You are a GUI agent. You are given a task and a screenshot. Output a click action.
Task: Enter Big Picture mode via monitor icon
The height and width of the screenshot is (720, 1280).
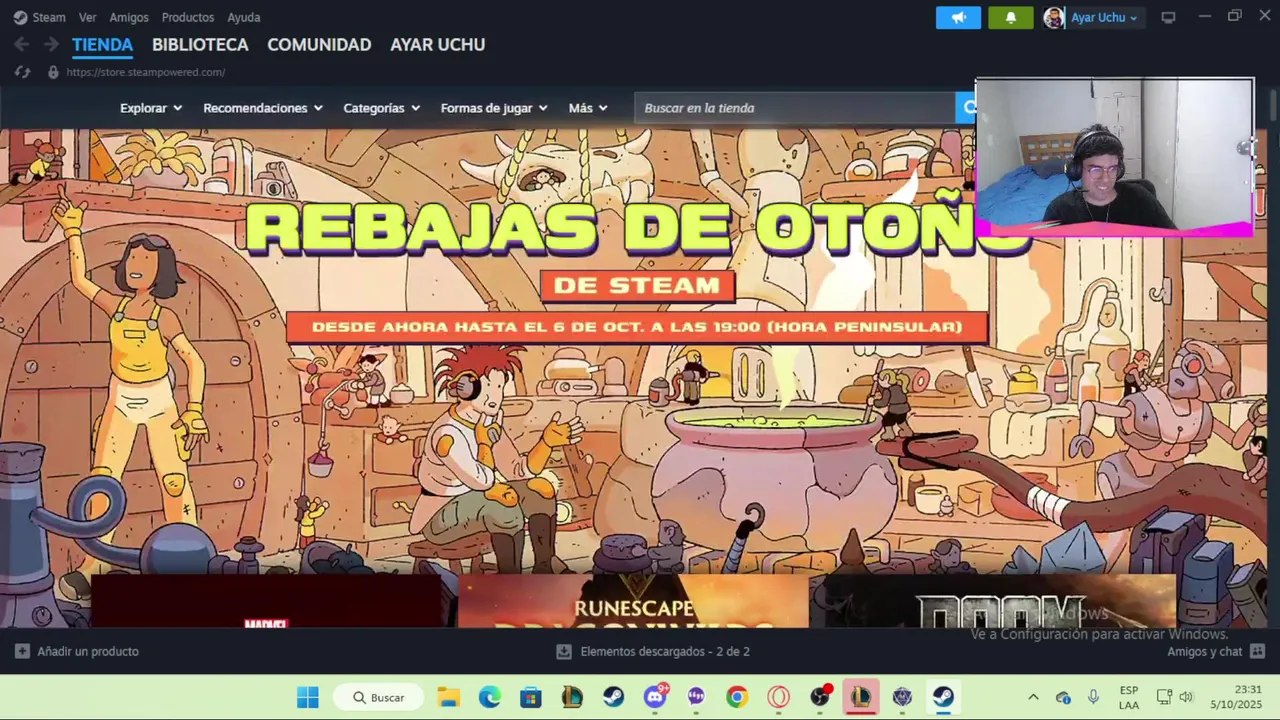[1168, 17]
